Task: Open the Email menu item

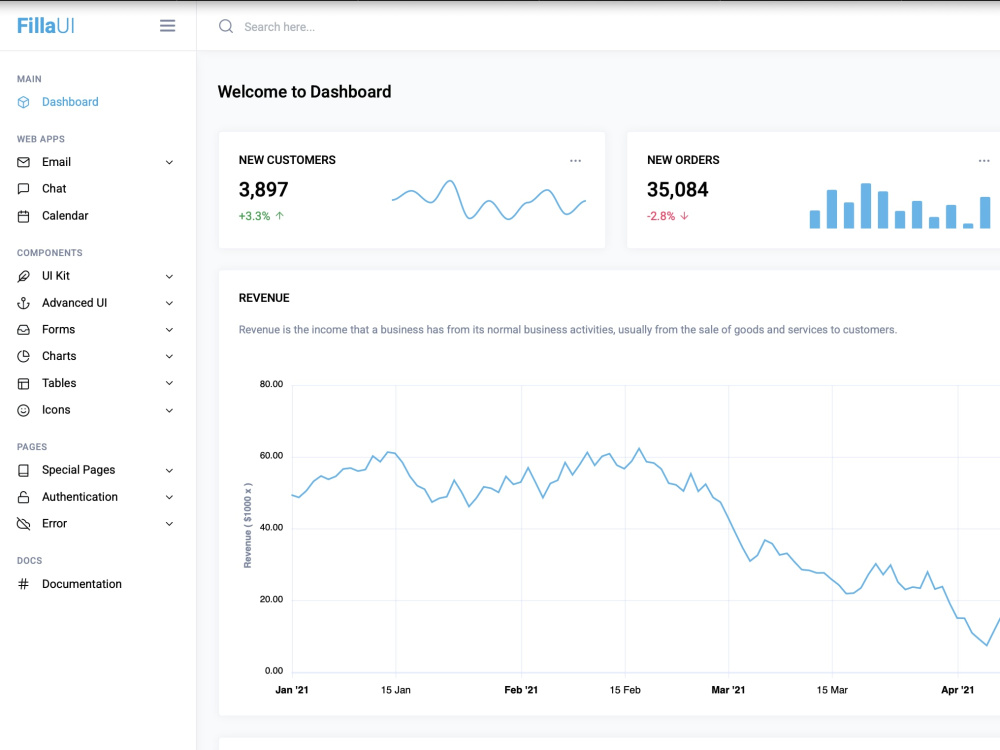Action: 56,162
